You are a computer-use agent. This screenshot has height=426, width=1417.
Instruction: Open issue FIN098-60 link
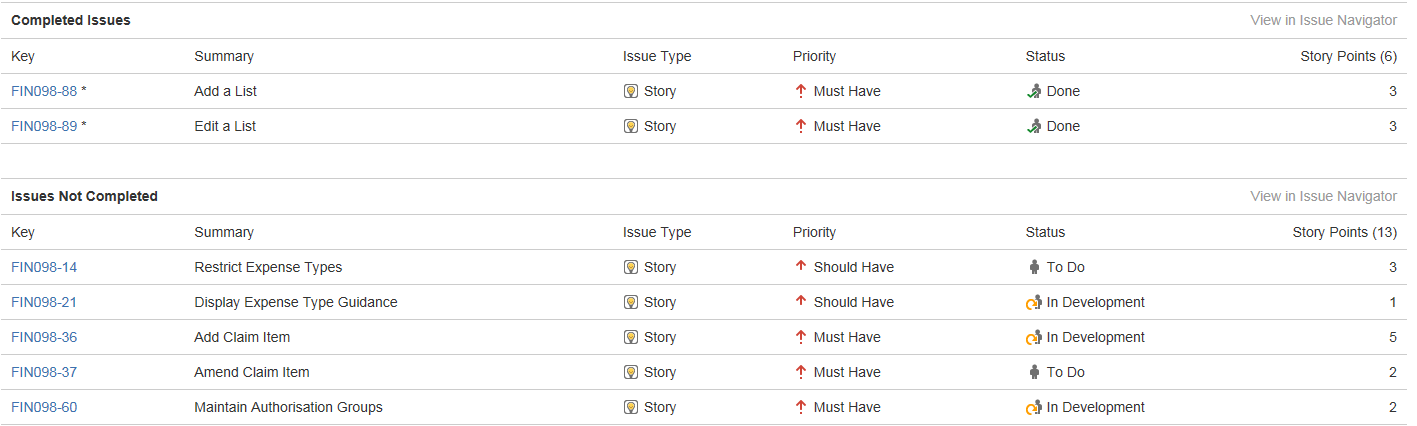(44, 407)
